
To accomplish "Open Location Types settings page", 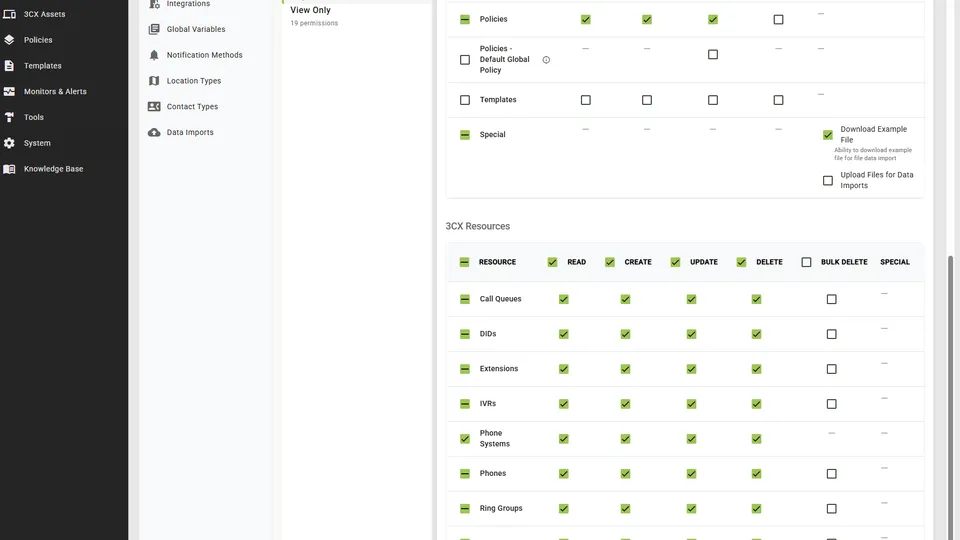I will pyautogui.click(x=193, y=81).
